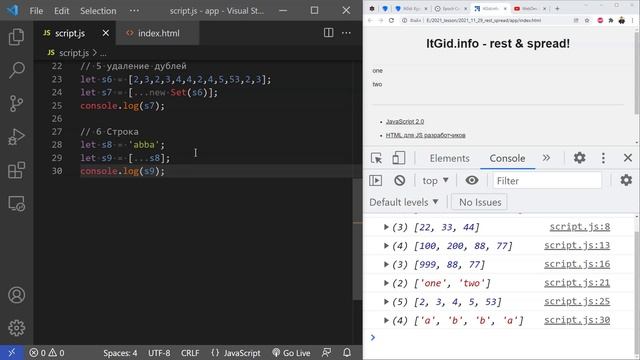Select the inspect element tool in DevTools
Viewport: 640px width, 360px height.
click(376, 158)
